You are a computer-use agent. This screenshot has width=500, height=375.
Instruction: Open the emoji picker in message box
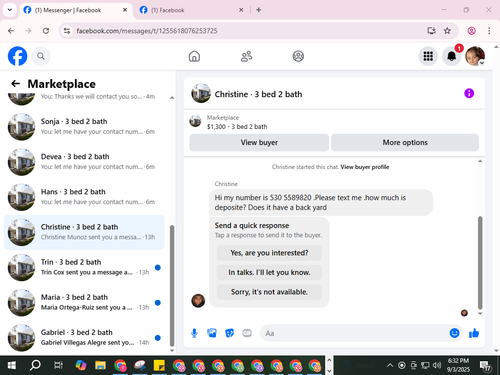tap(454, 333)
